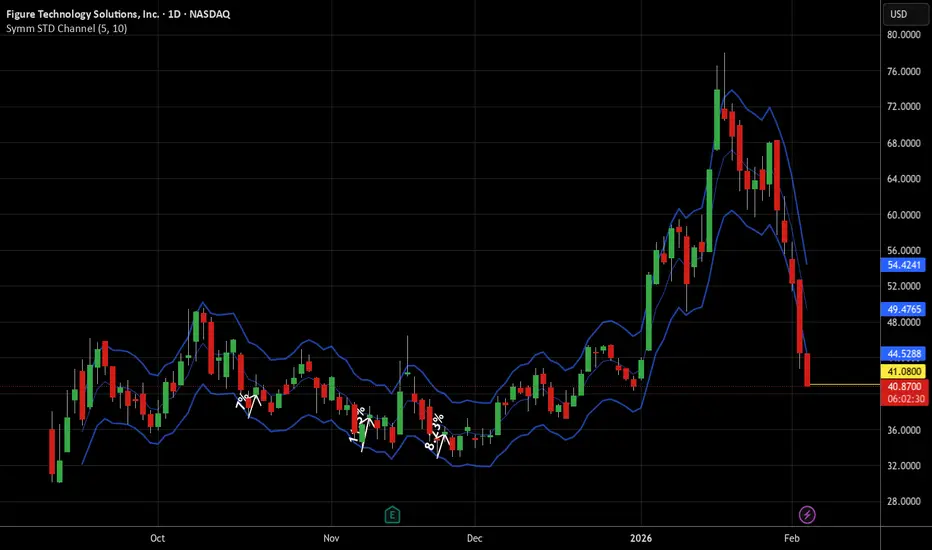Screen dimensions: 932x550
Task: Click the earnings 'E' marker icon
Action: click(392, 514)
